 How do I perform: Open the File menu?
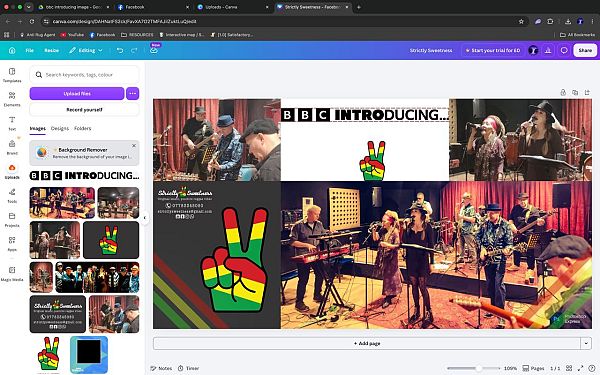pyautogui.click(x=29, y=50)
